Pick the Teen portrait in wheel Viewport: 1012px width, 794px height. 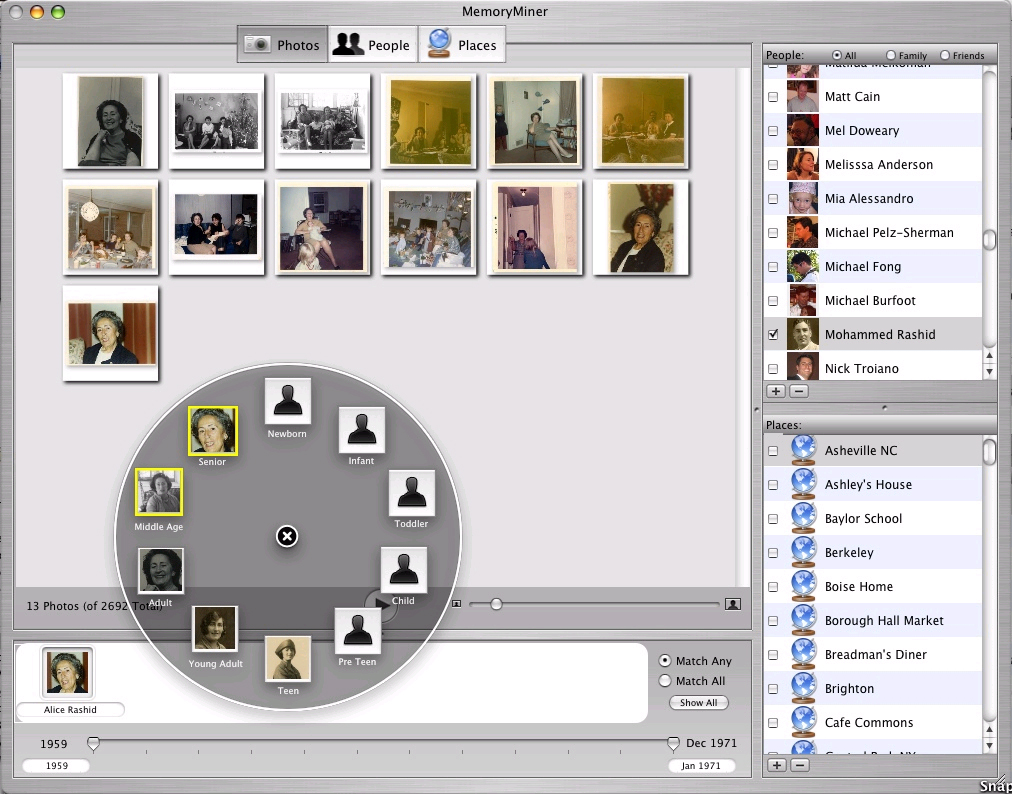pos(288,658)
